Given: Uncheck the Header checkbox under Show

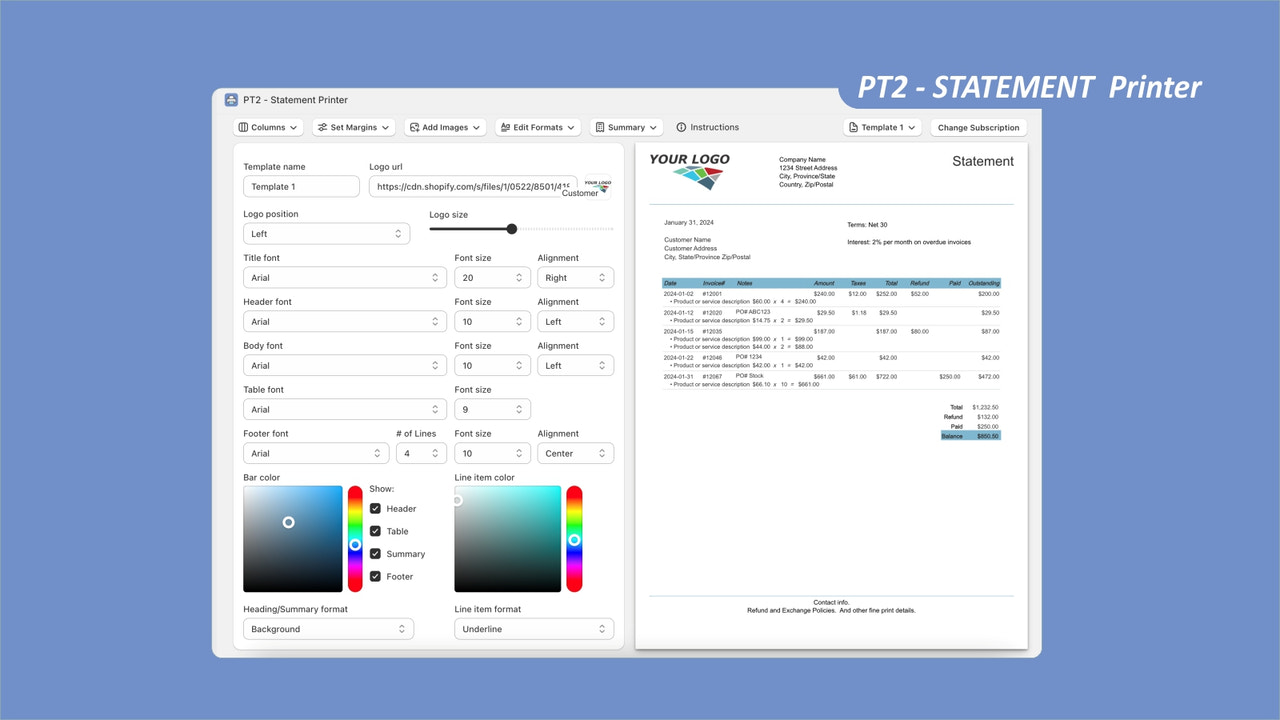Looking at the screenshot, I should [374, 508].
